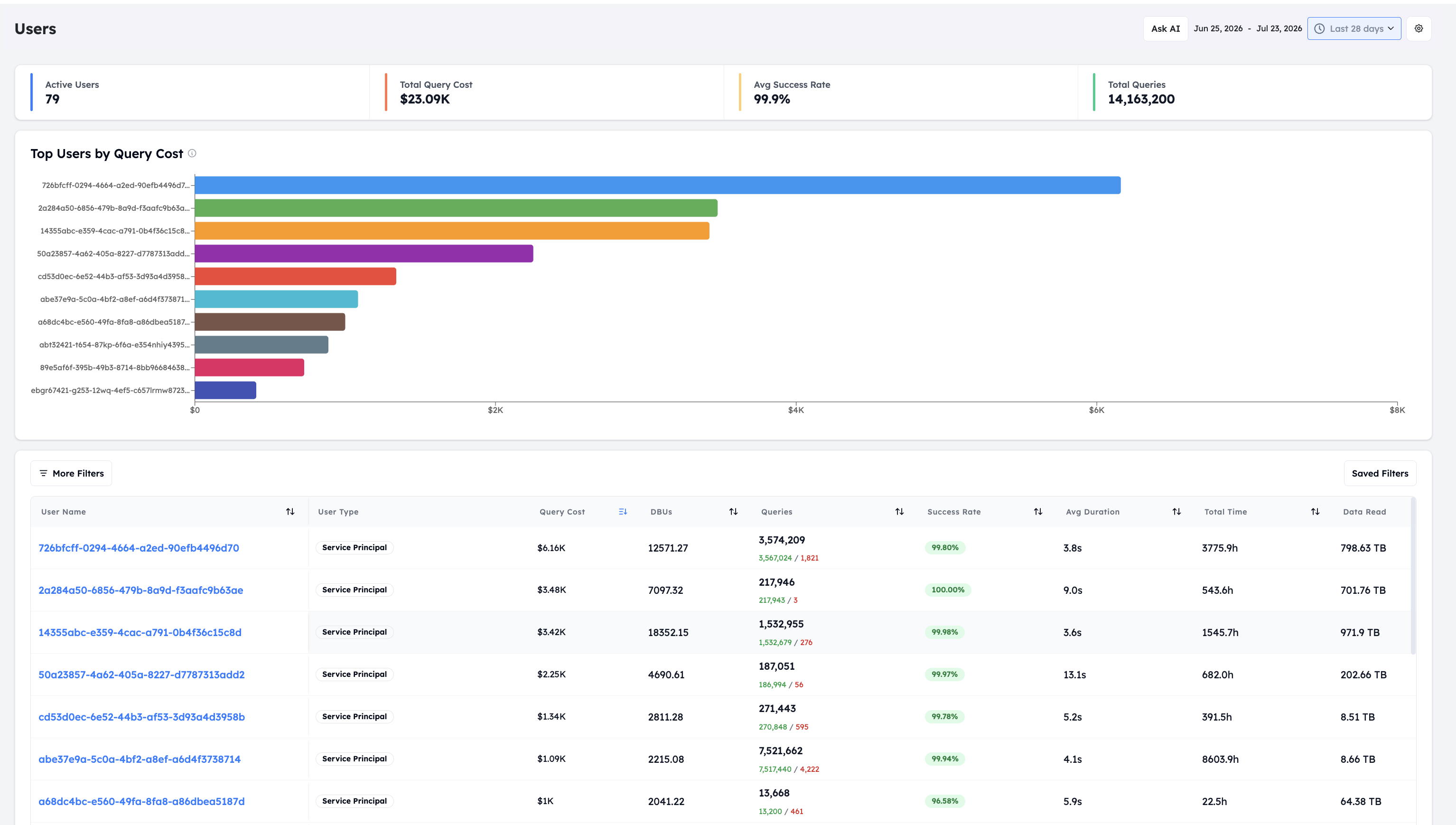1456x825 pixels.
Task: Click the 7,521,662 queries count
Action: click(780, 751)
